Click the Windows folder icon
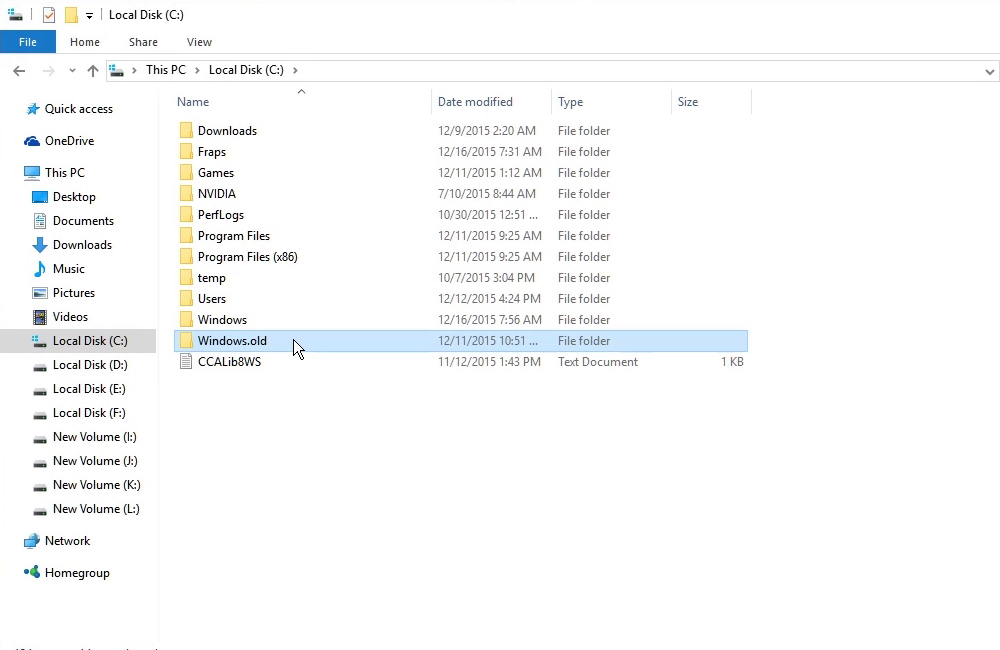The width and height of the screenshot is (1000, 650). click(x=186, y=320)
